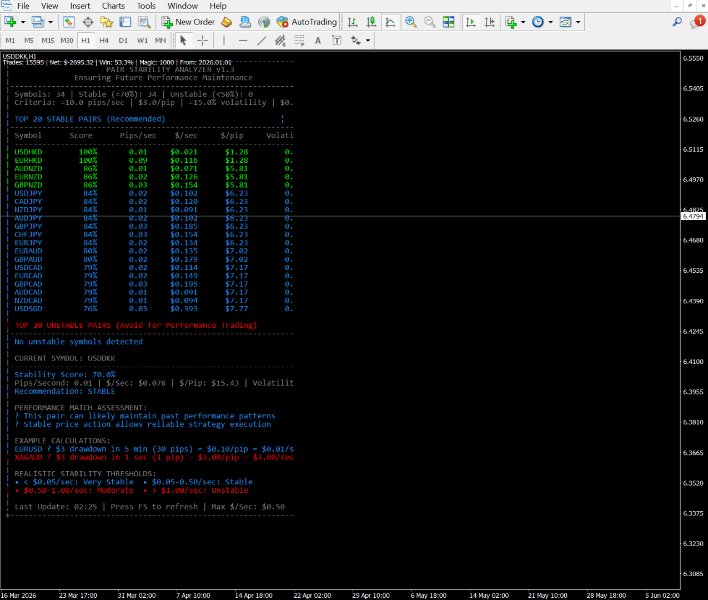This screenshot has width=708, height=600.
Task: Expand the Periods dropdown arrow
Action: point(550,22)
